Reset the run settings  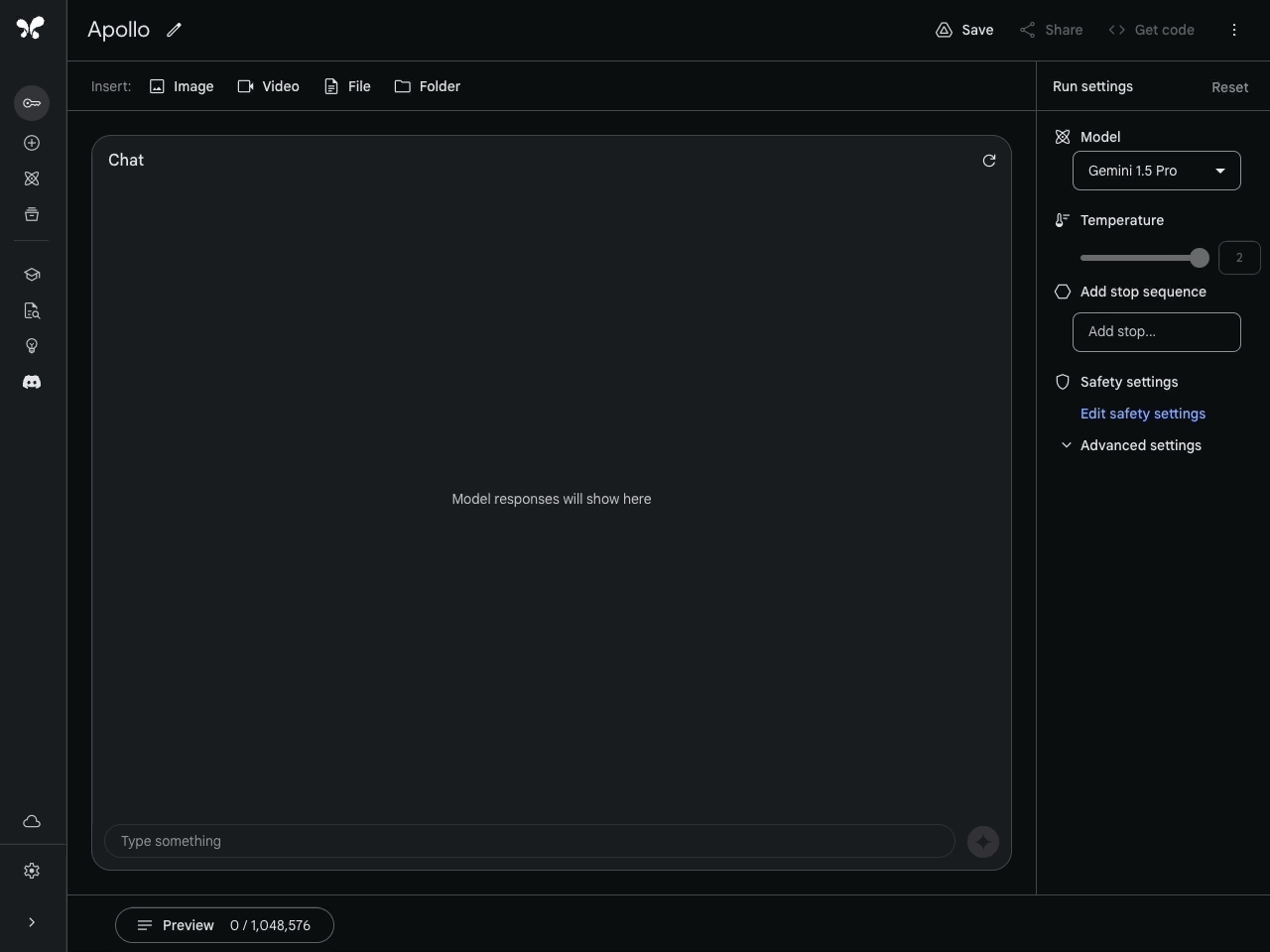pos(1229,87)
